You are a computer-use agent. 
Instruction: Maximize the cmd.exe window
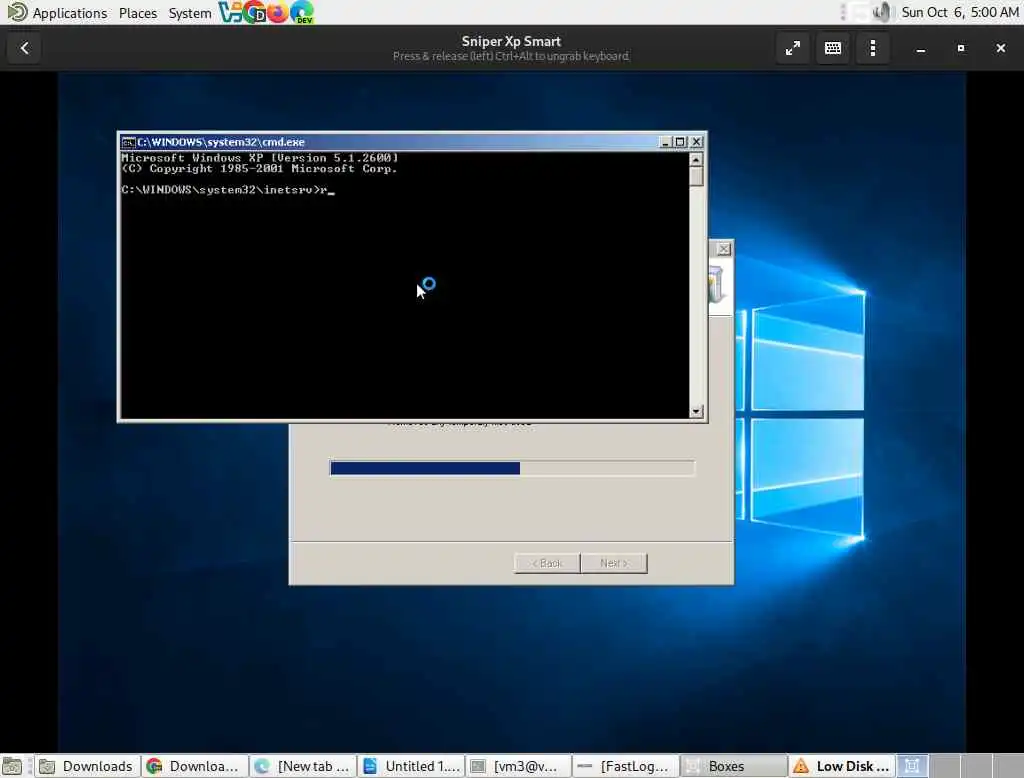pos(680,142)
